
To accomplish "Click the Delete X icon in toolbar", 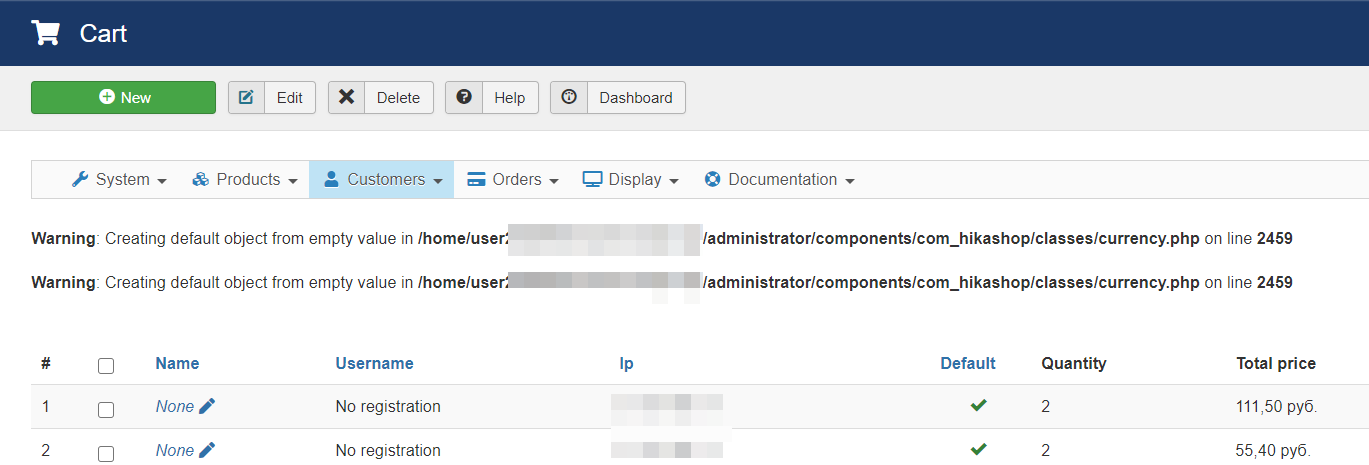I will 347,98.
